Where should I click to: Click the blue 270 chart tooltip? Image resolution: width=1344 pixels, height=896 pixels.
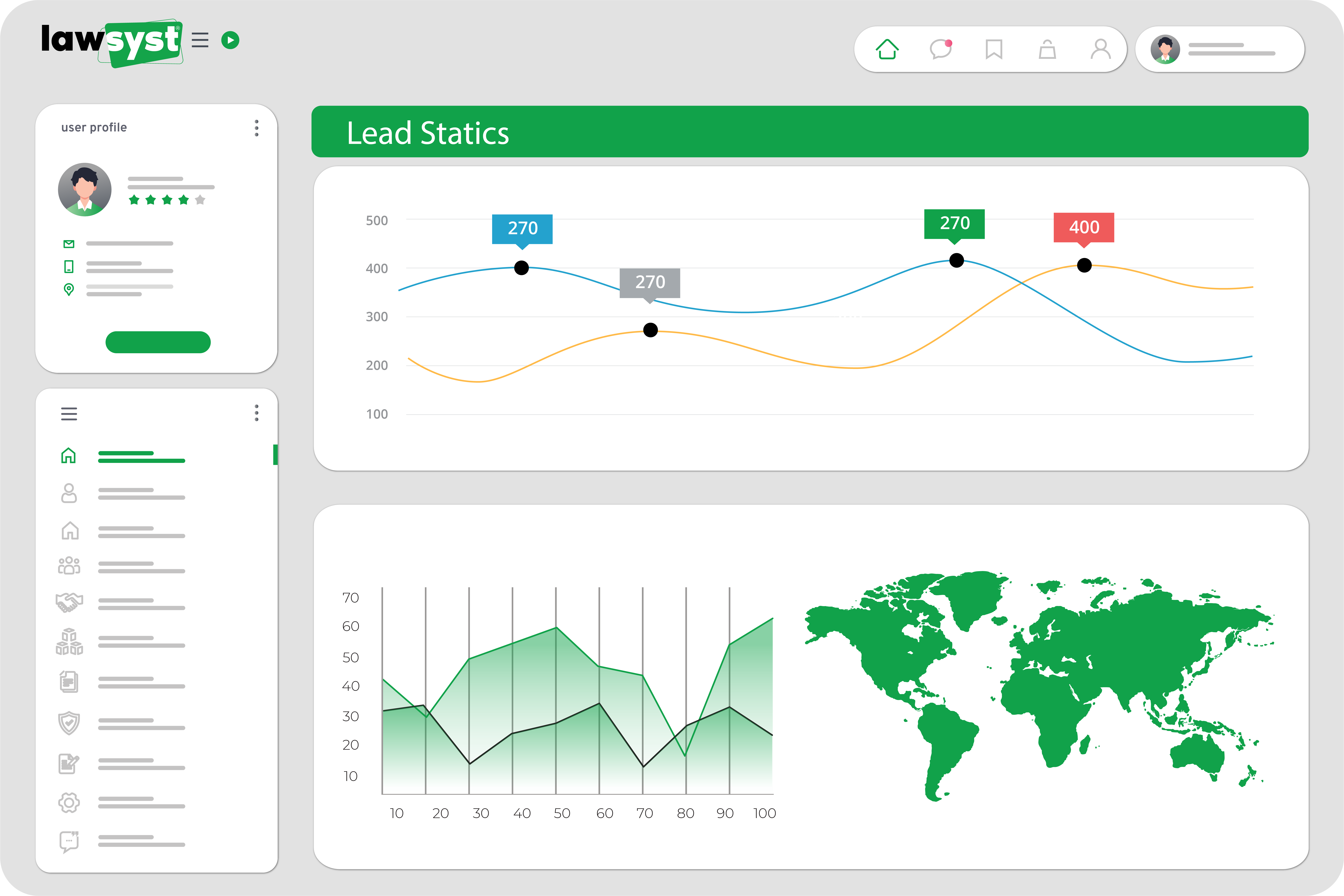click(522, 230)
